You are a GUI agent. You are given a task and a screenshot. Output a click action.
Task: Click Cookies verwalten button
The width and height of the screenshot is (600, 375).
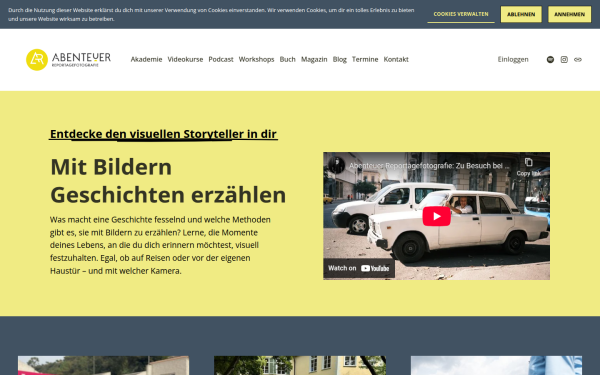pos(461,14)
